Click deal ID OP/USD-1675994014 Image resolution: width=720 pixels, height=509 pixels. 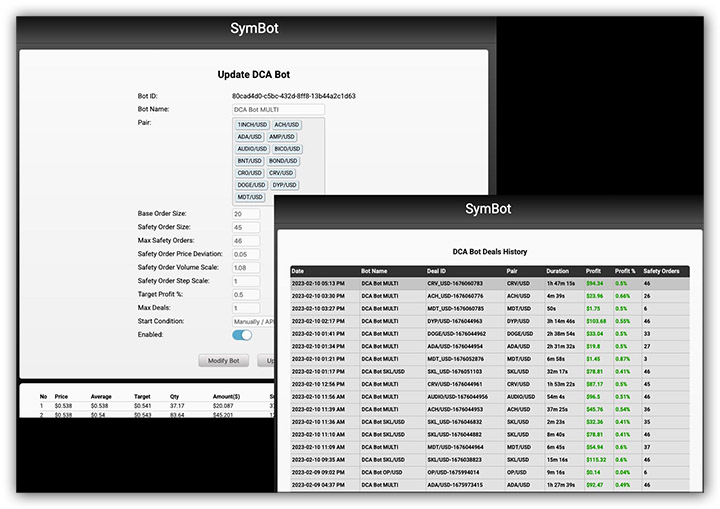pyautogui.click(x=453, y=472)
